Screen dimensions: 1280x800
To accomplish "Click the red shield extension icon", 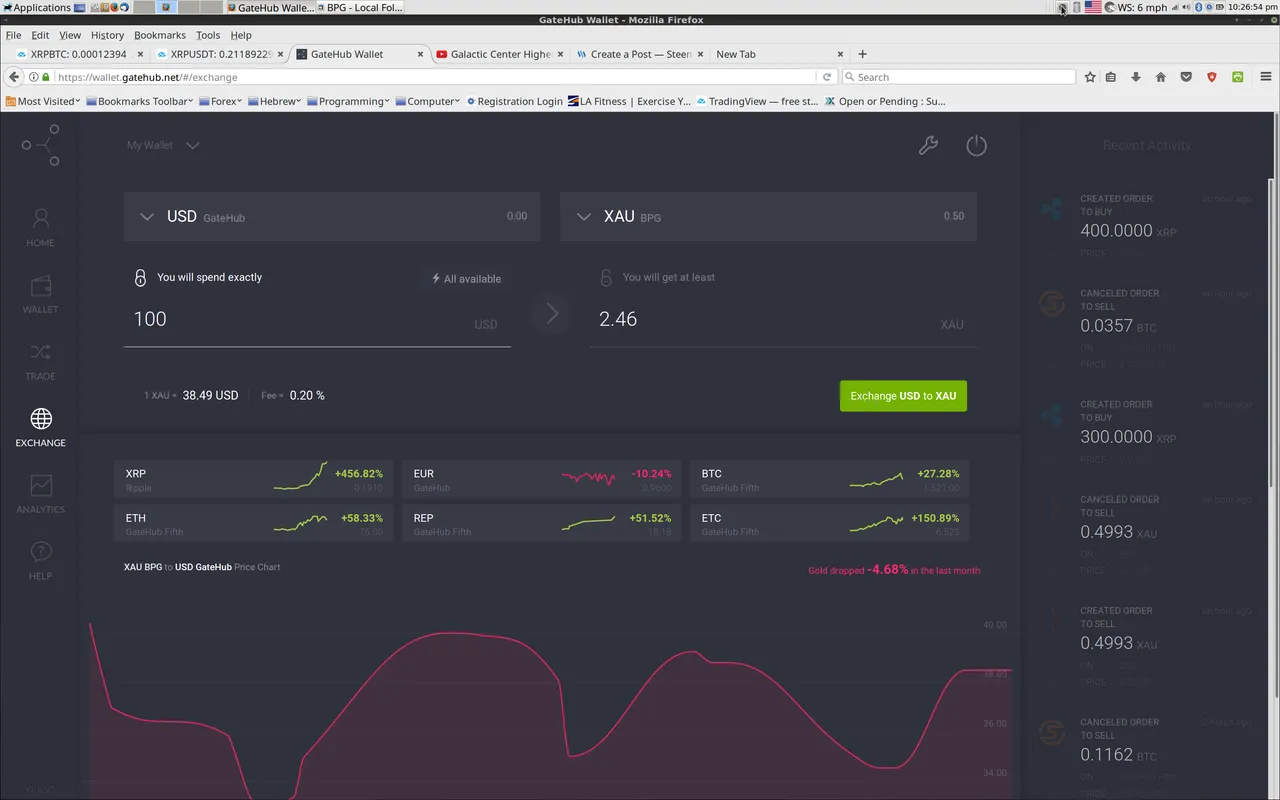I will [1212, 77].
